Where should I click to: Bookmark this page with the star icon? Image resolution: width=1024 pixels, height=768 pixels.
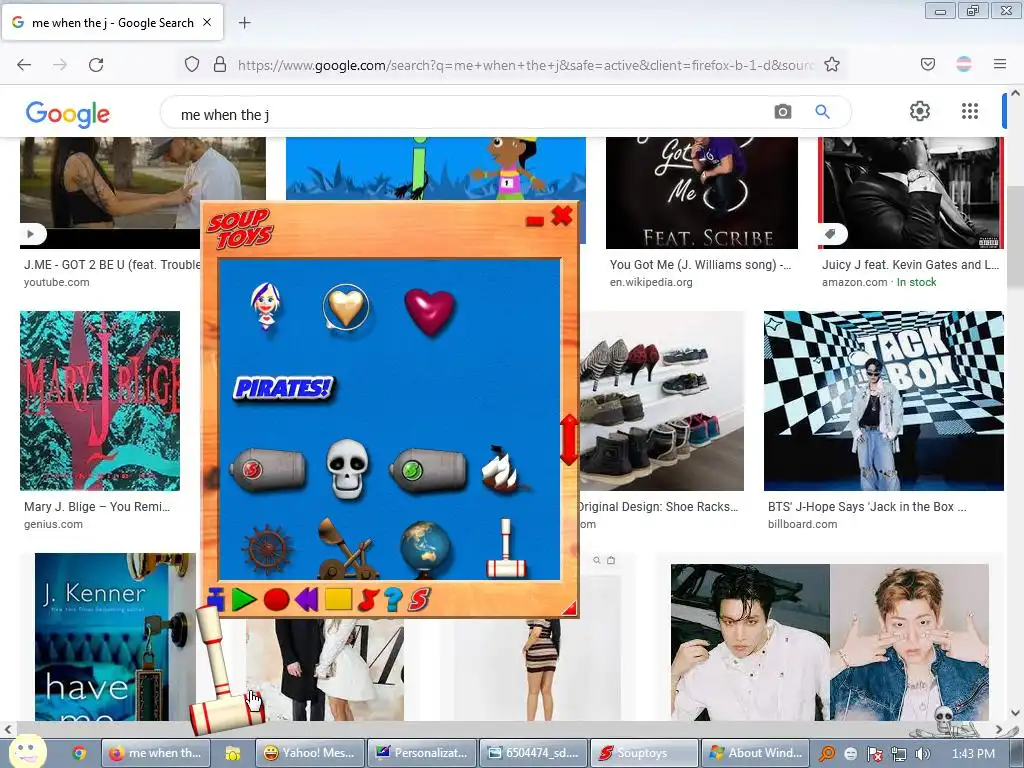(x=831, y=65)
